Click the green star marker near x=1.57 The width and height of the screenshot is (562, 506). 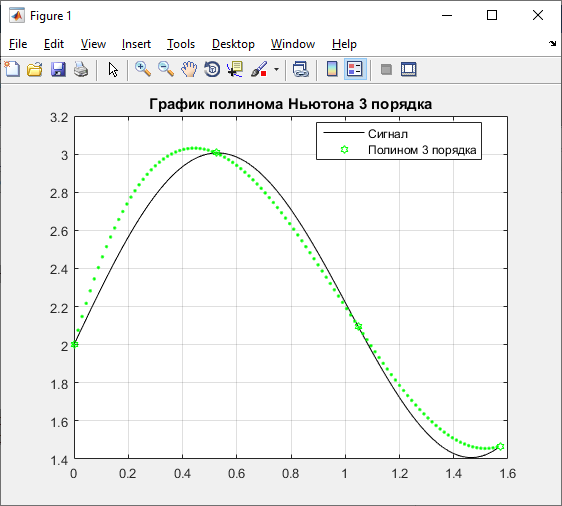pos(501,447)
